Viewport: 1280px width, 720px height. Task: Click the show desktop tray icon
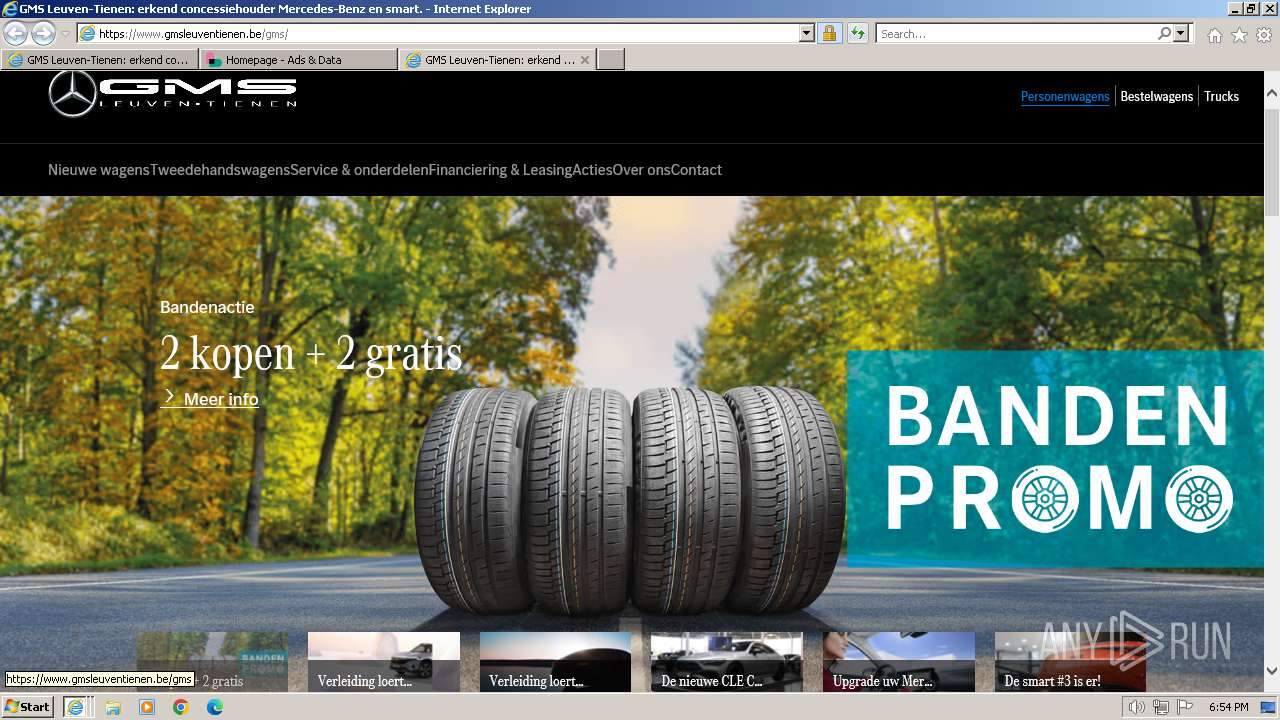tap(1269, 707)
